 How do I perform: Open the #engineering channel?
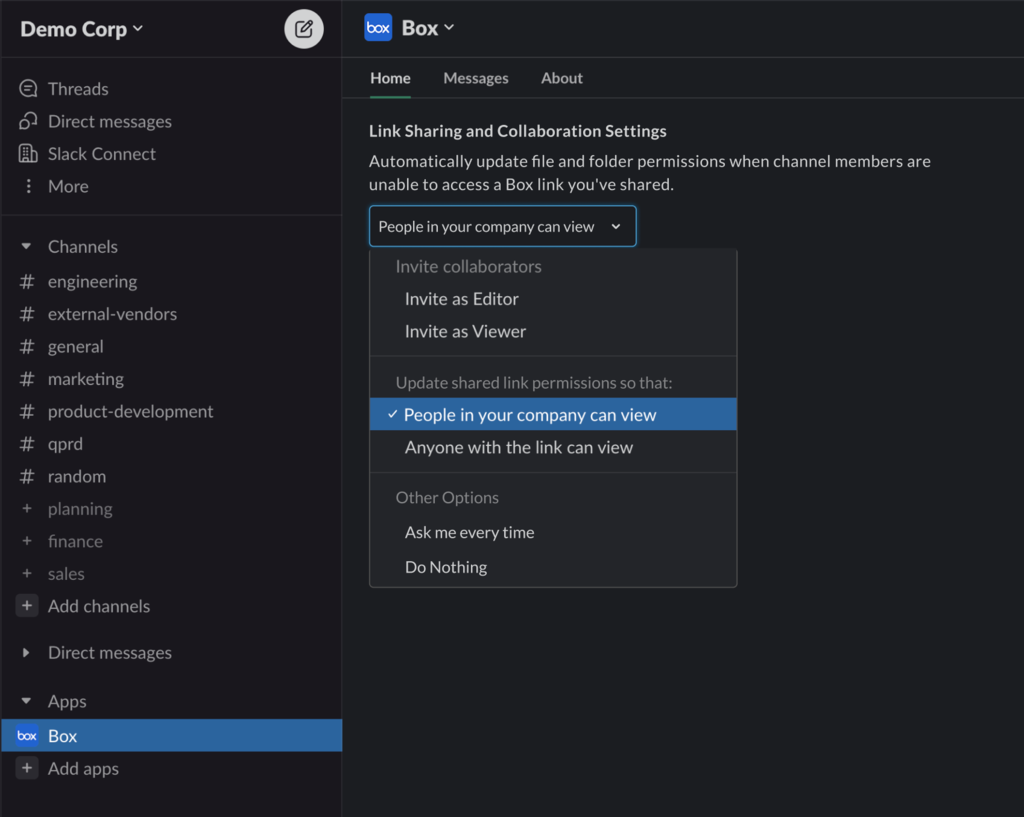click(92, 282)
